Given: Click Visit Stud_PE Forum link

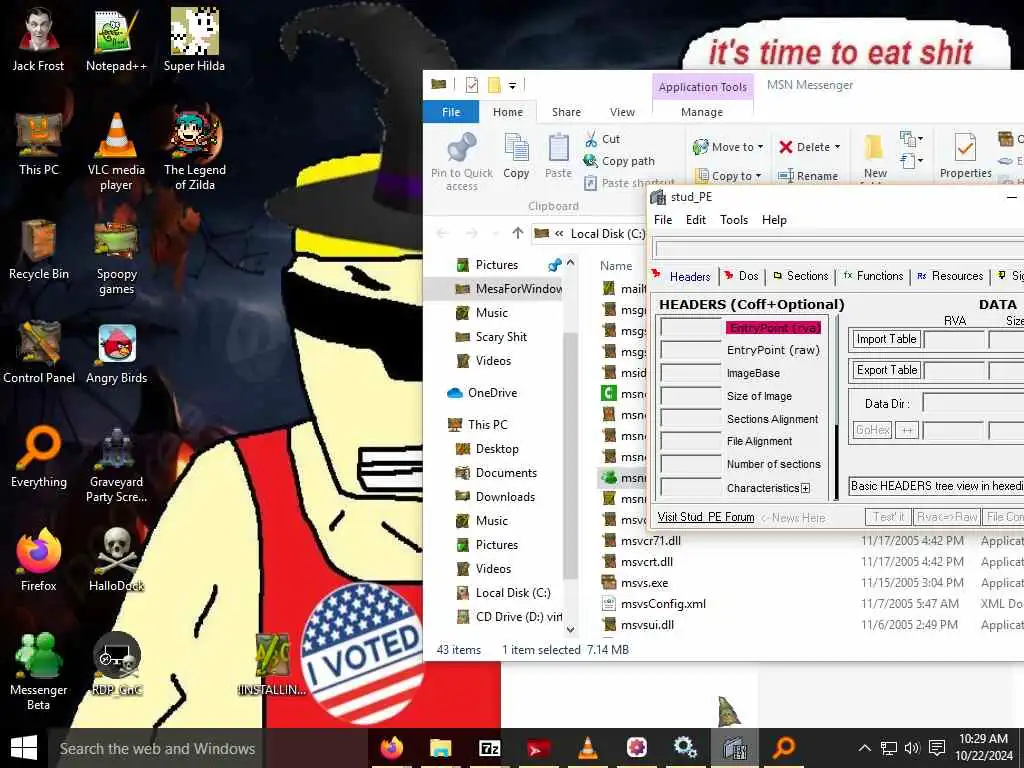Looking at the screenshot, I should click(705, 517).
